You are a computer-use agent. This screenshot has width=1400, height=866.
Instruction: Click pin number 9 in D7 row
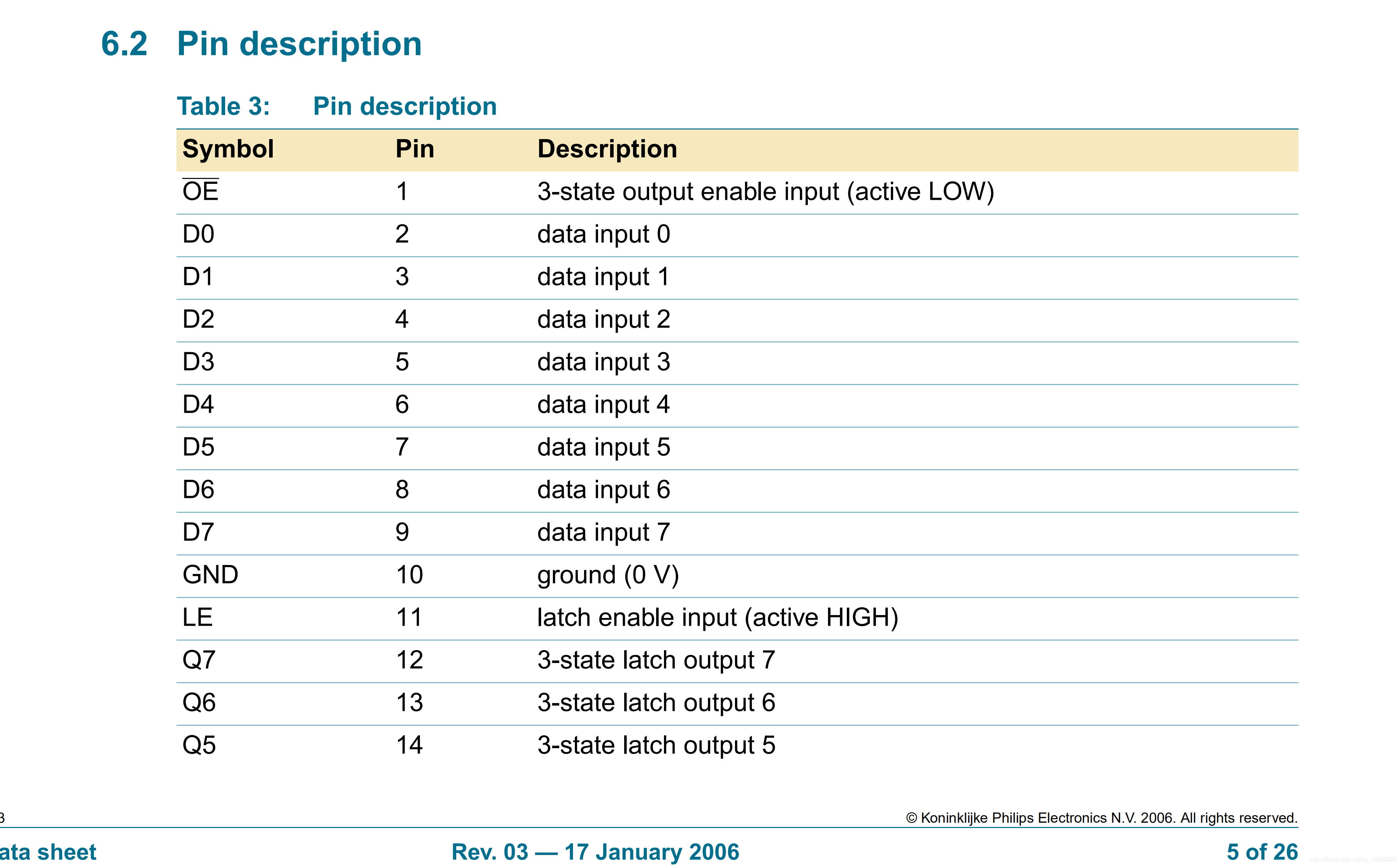pos(402,532)
